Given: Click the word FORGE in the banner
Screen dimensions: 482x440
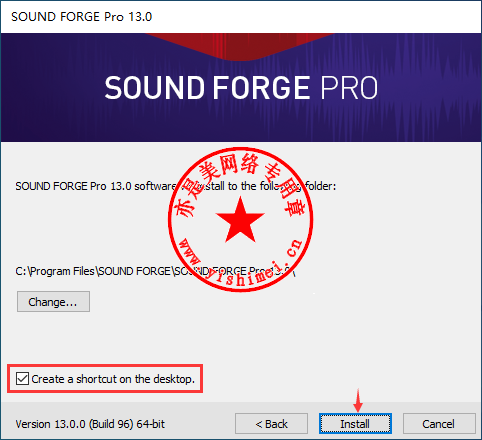Looking at the screenshot, I should tap(261, 88).
